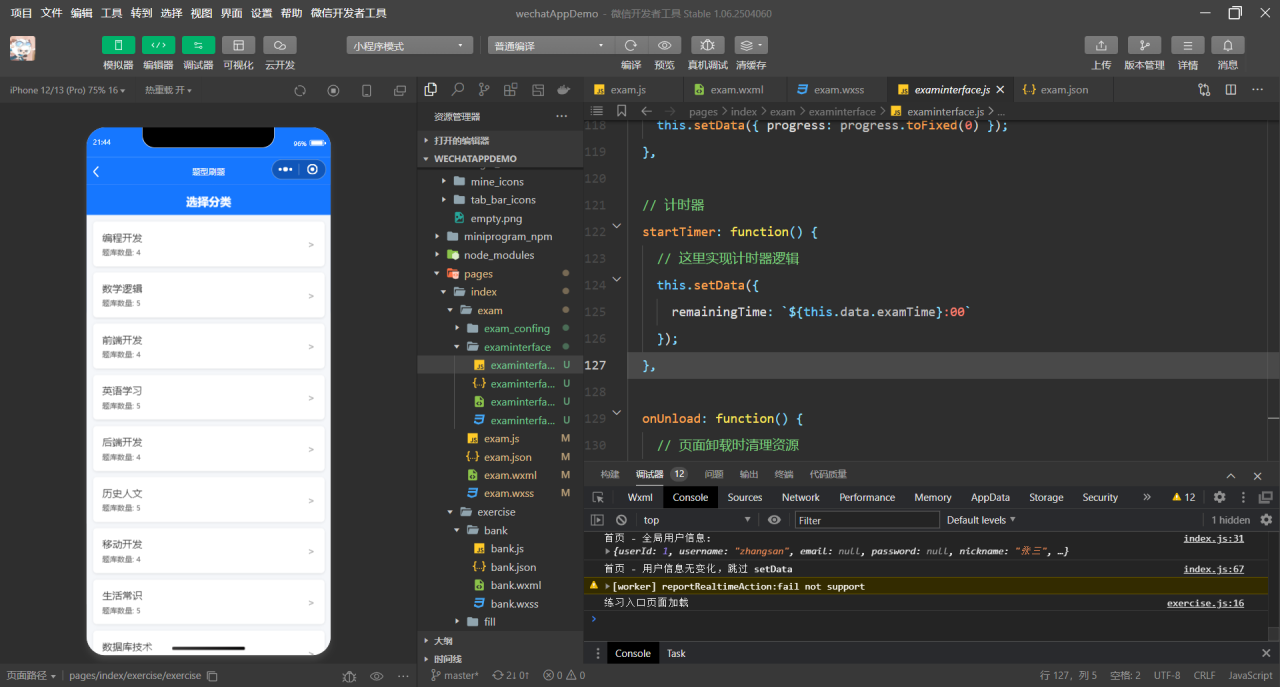The image size is (1280, 687).
Task: Open the source control icon
Action: 484,89
